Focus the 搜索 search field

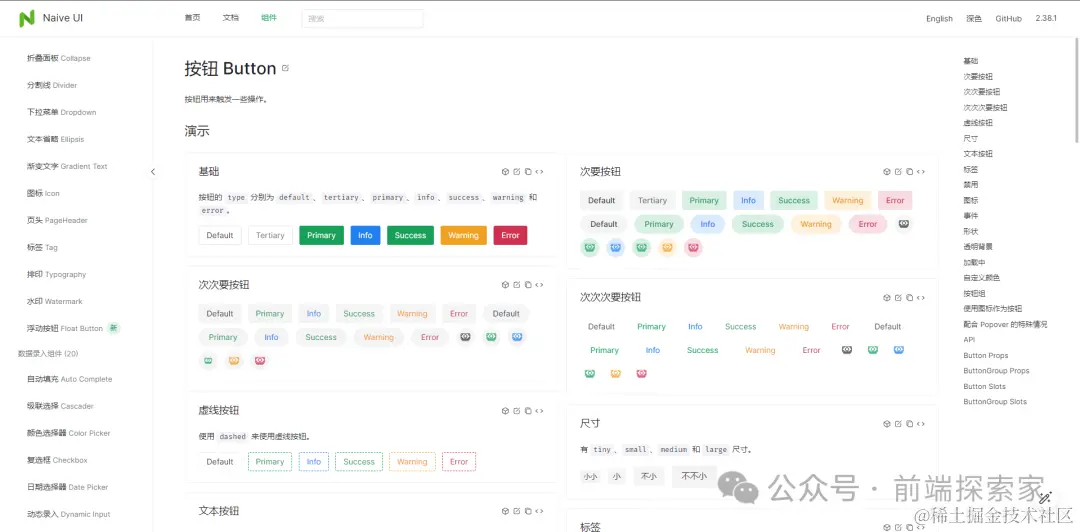click(x=362, y=19)
